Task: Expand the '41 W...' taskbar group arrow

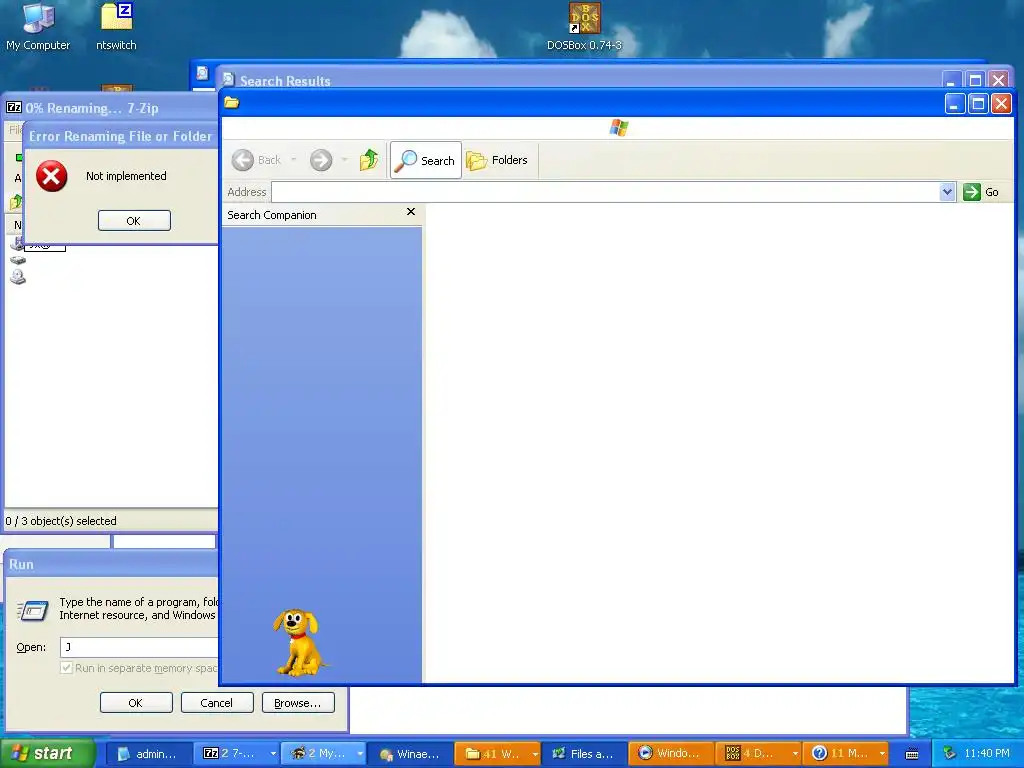Action: pyautogui.click(x=535, y=754)
